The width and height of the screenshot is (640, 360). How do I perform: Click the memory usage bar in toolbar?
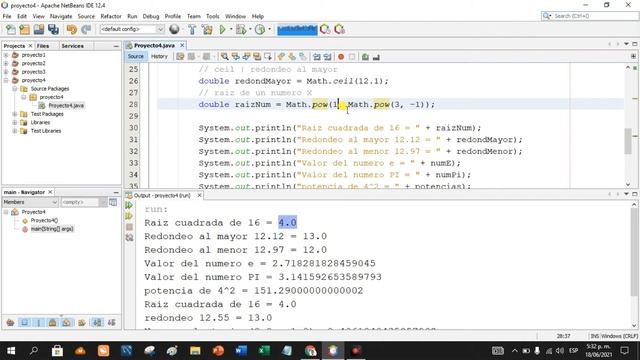(297, 29)
